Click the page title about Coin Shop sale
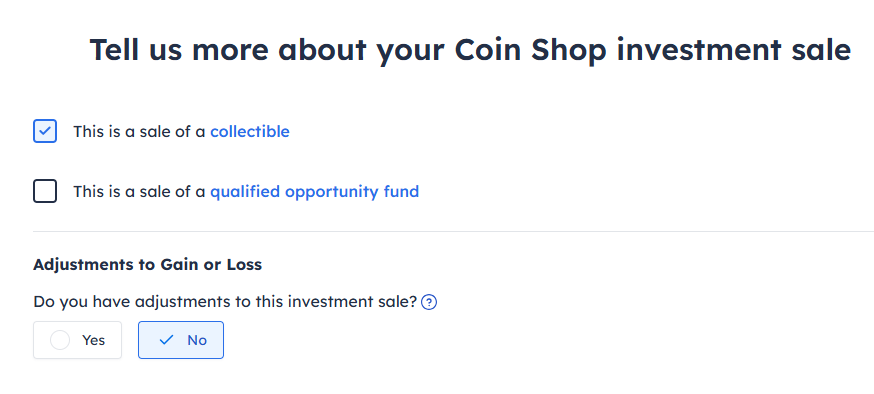 [470, 50]
